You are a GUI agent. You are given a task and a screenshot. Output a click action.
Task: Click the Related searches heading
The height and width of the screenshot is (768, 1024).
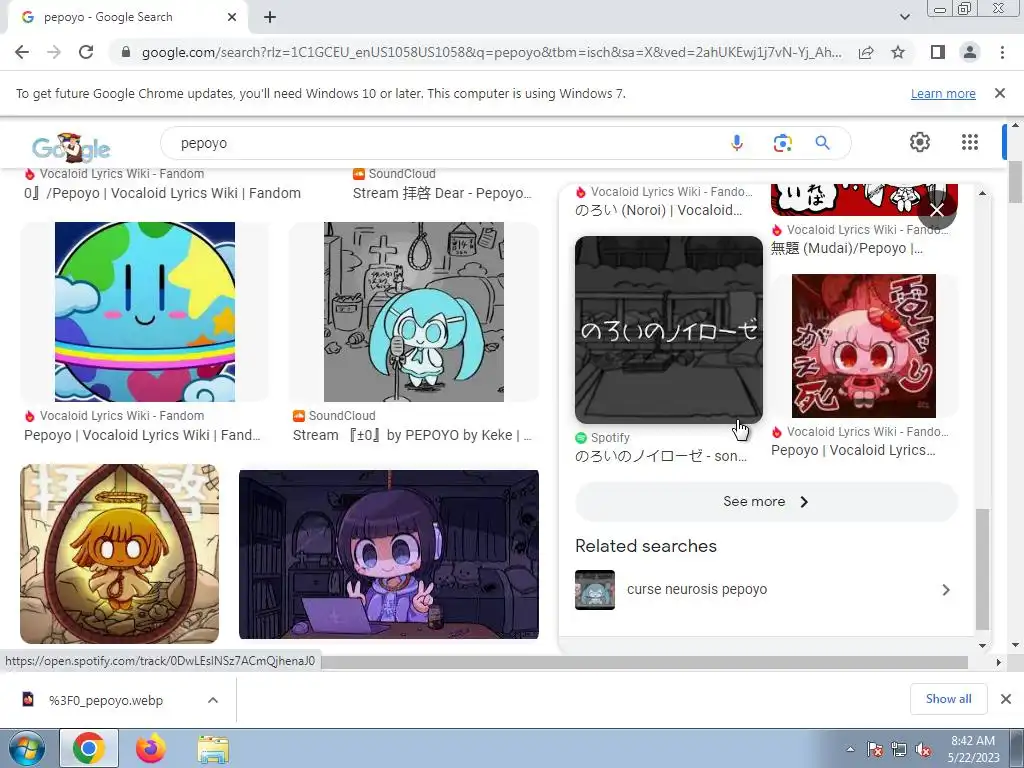(646, 546)
